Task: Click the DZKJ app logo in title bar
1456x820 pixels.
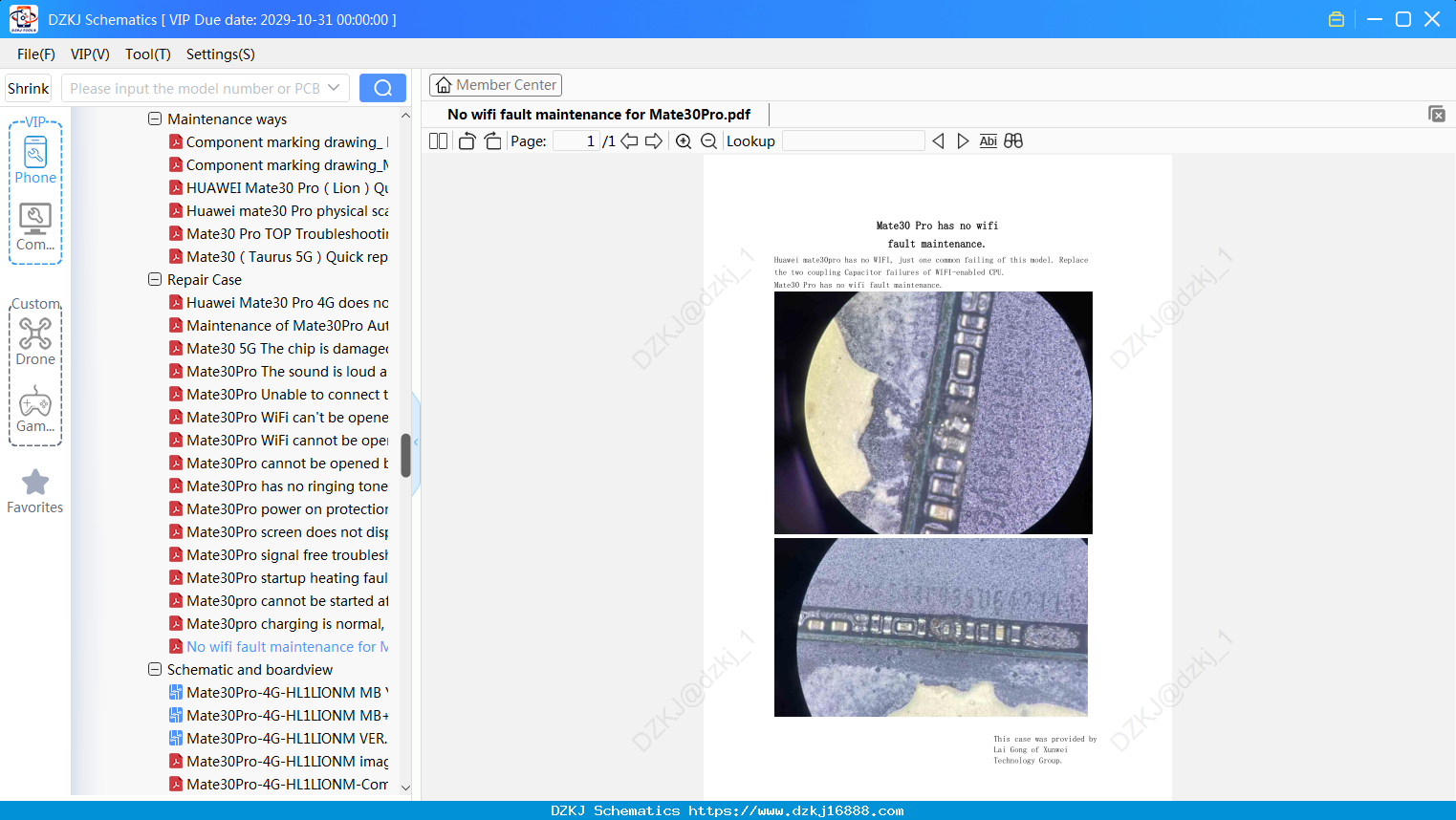Action: (x=24, y=19)
